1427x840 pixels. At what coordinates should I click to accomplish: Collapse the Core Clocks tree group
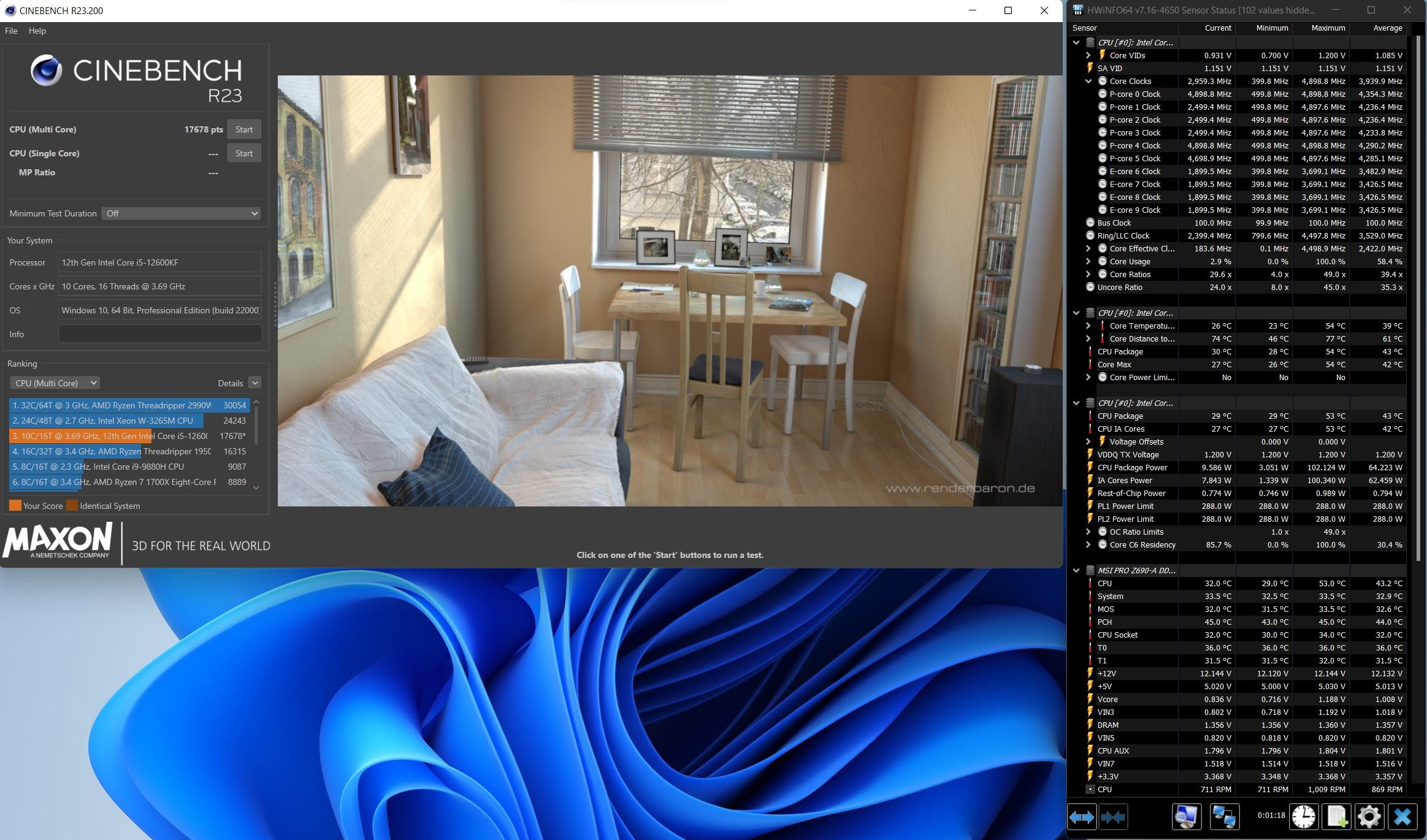(x=1088, y=81)
